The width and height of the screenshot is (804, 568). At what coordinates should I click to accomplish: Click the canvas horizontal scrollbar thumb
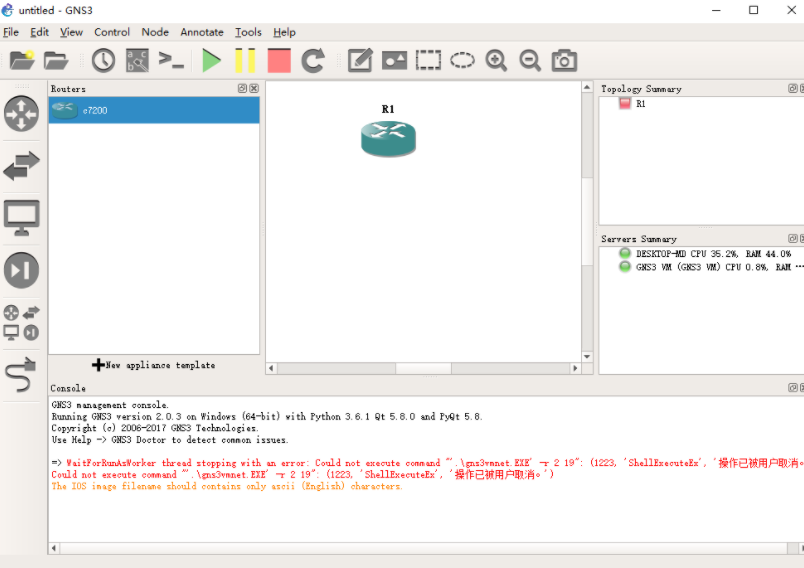(423, 368)
